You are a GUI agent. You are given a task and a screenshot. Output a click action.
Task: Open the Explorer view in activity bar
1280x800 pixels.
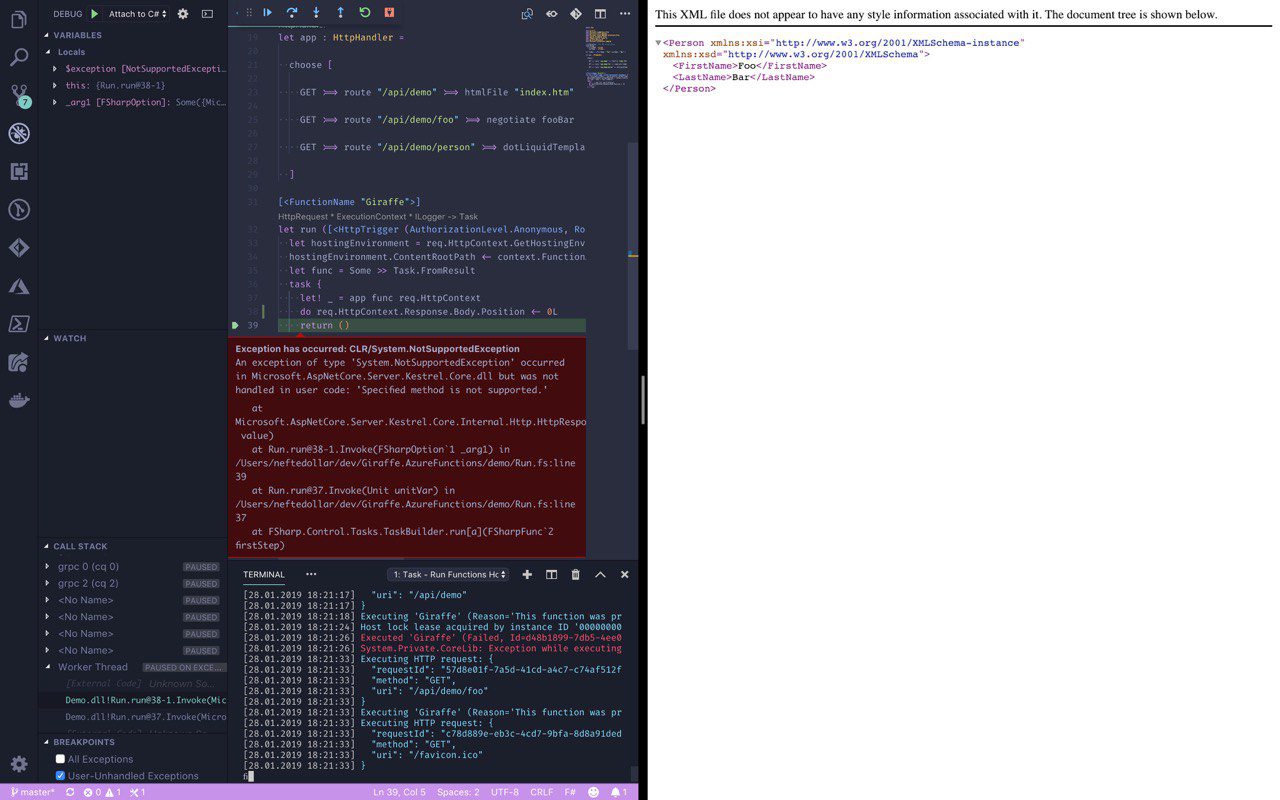pyautogui.click(x=19, y=20)
